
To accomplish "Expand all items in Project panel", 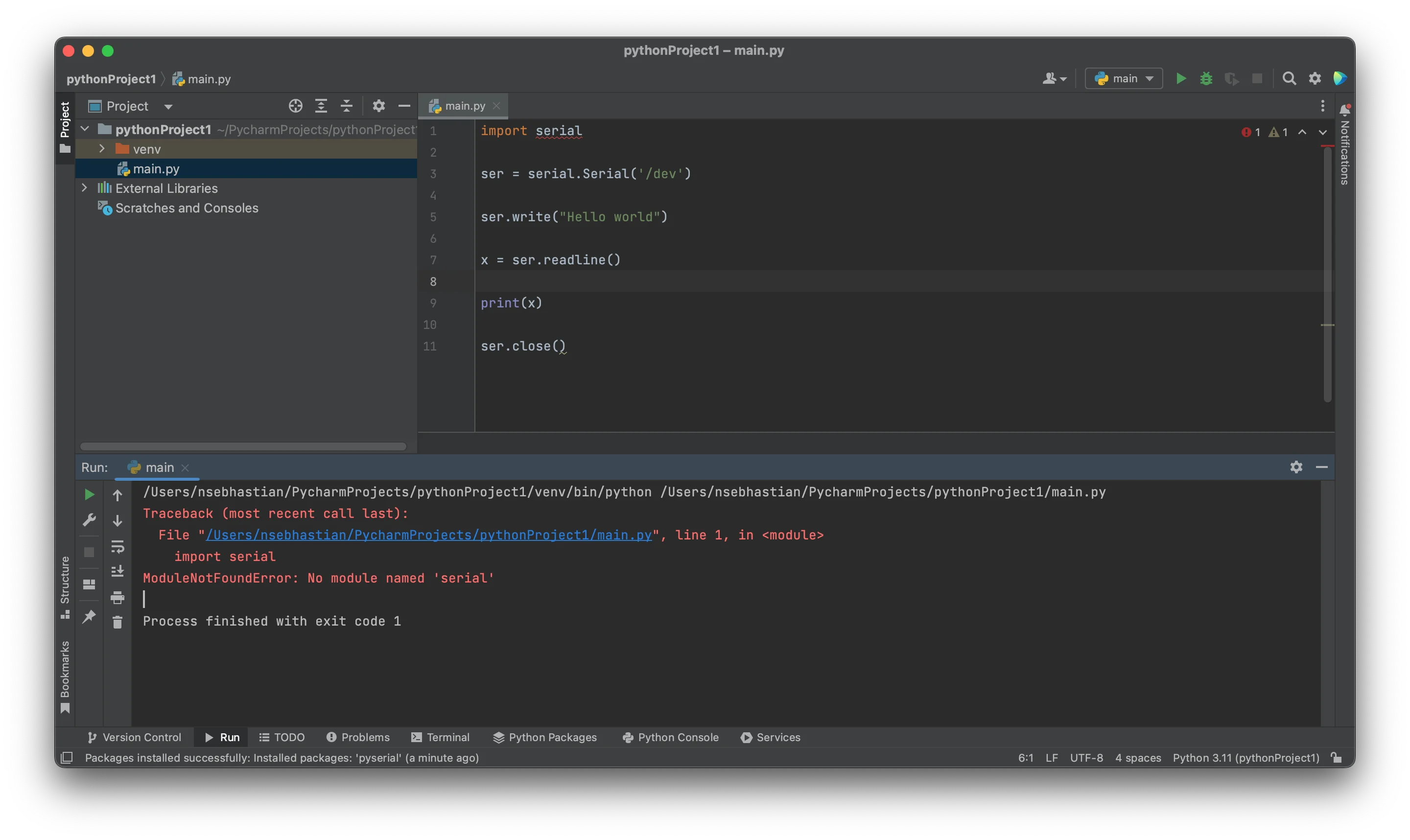I will [321, 106].
